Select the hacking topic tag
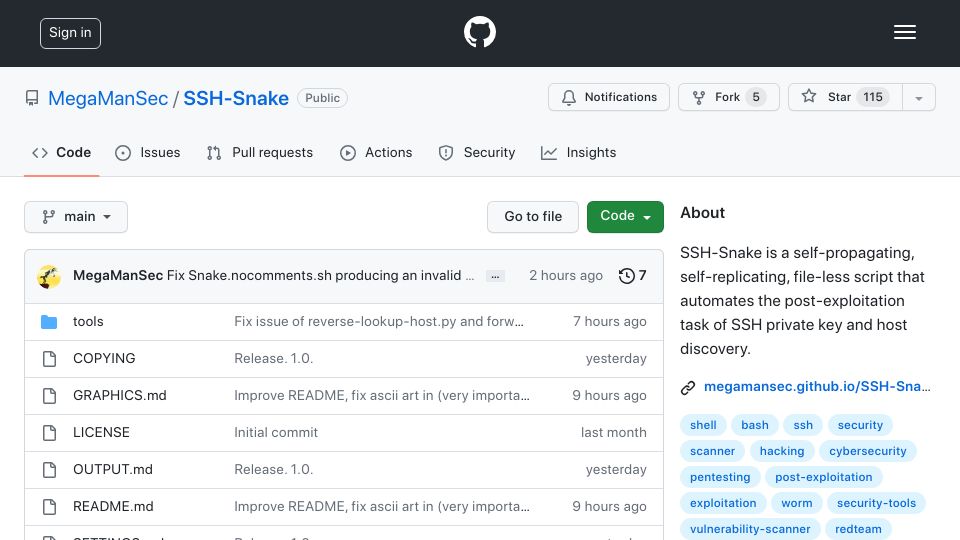This screenshot has width=960, height=540. [x=782, y=451]
